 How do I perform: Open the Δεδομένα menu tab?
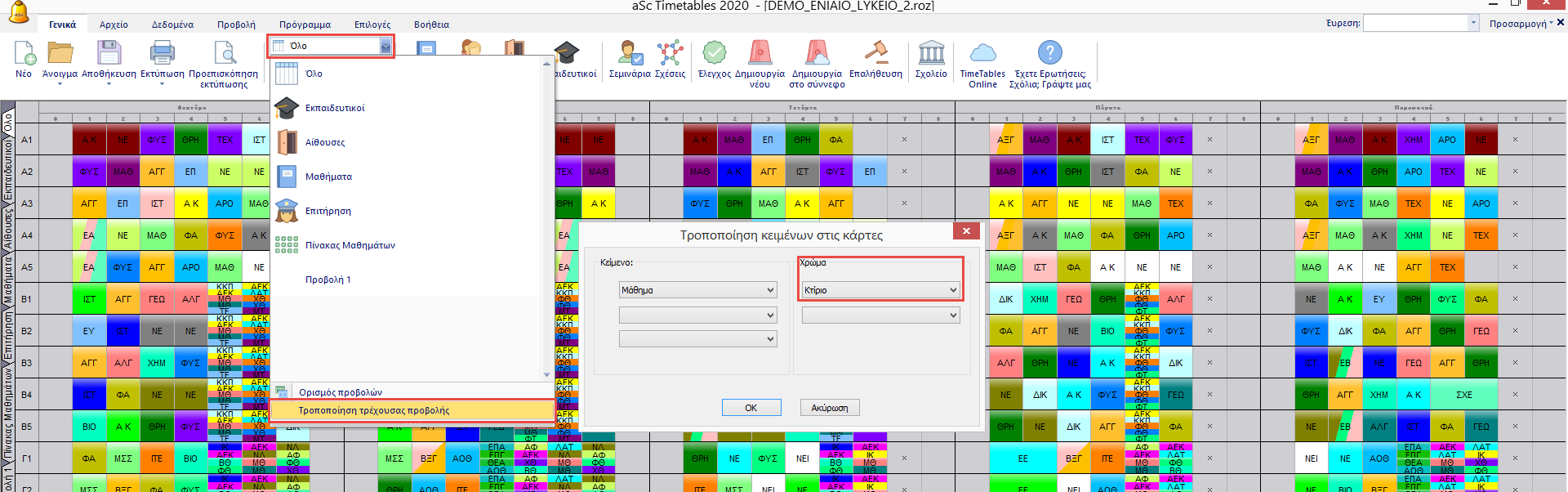[172, 25]
